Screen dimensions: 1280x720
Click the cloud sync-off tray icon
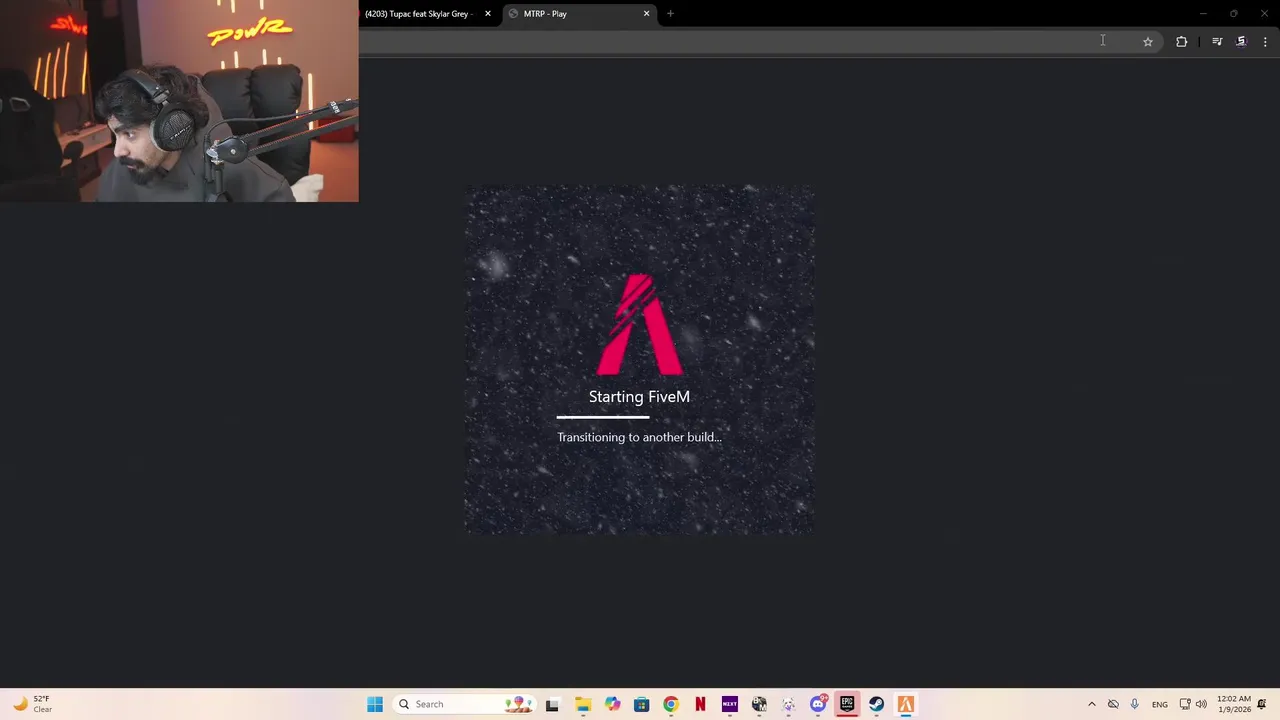click(x=1113, y=704)
